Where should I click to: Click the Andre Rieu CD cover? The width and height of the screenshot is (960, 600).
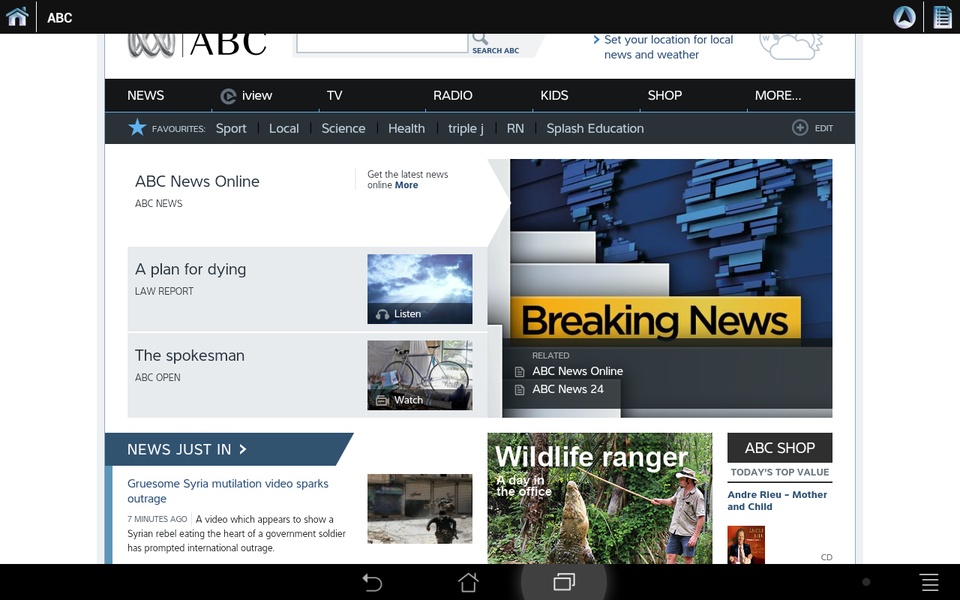pos(746,544)
